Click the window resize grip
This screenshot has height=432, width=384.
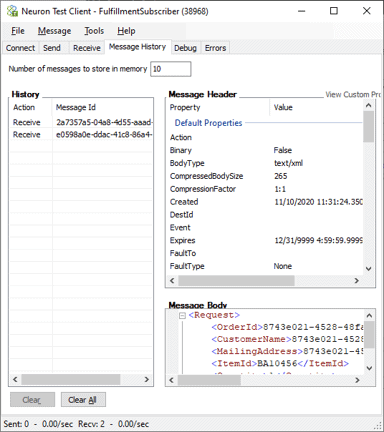[x=378, y=426]
